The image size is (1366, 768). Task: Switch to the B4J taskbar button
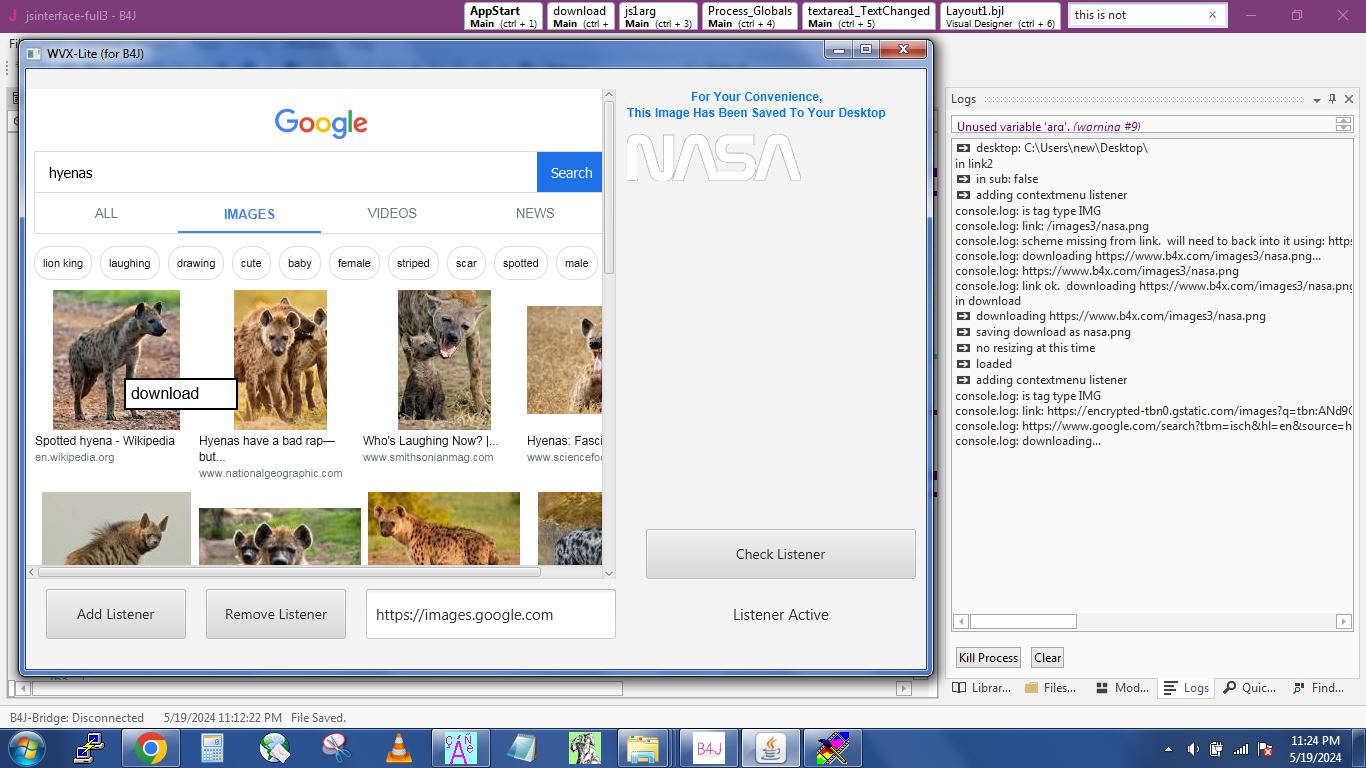point(709,748)
